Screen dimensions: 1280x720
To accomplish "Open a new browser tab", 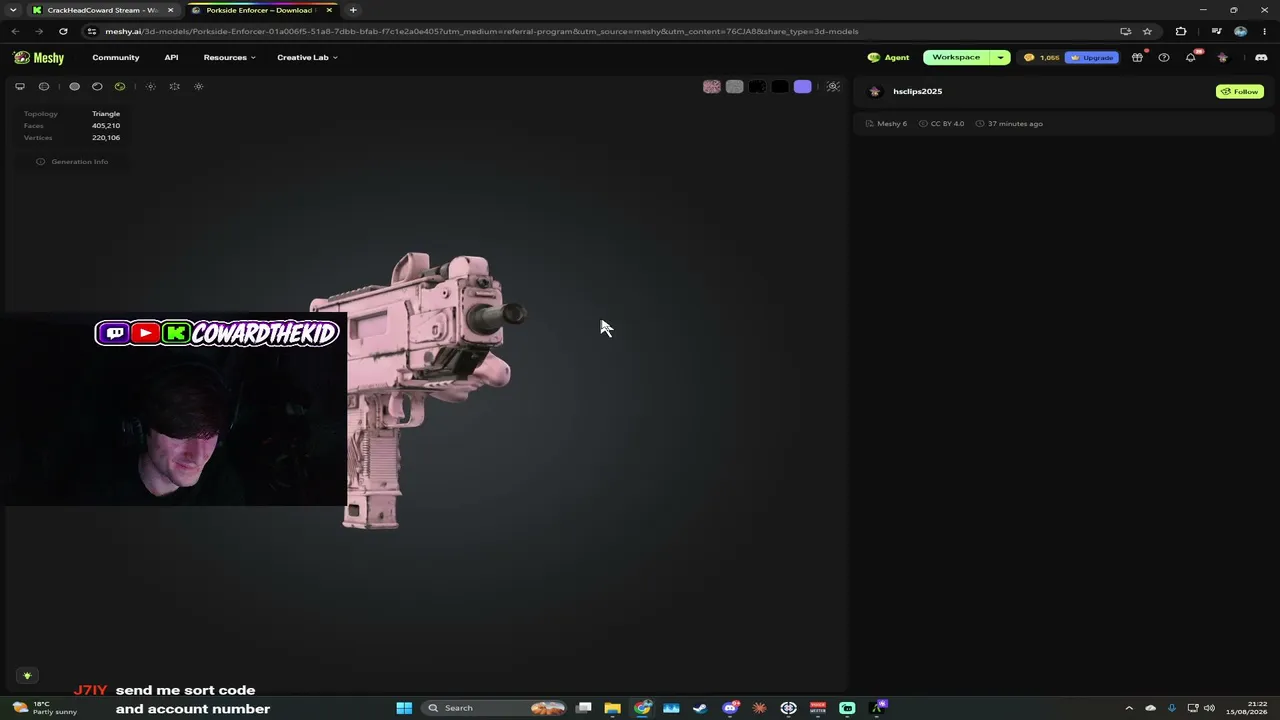I will coord(353,10).
